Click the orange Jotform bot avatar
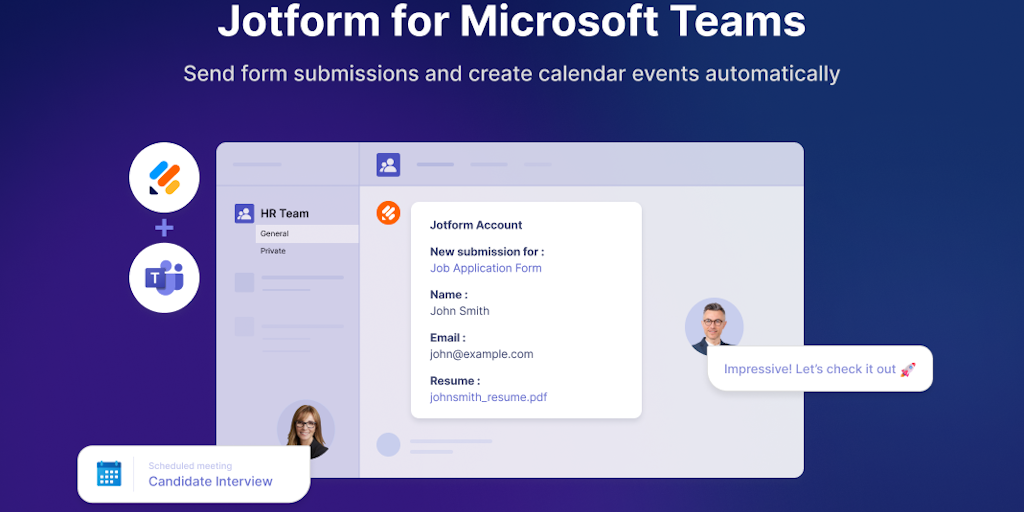Image resolution: width=1024 pixels, height=512 pixels. click(388, 213)
